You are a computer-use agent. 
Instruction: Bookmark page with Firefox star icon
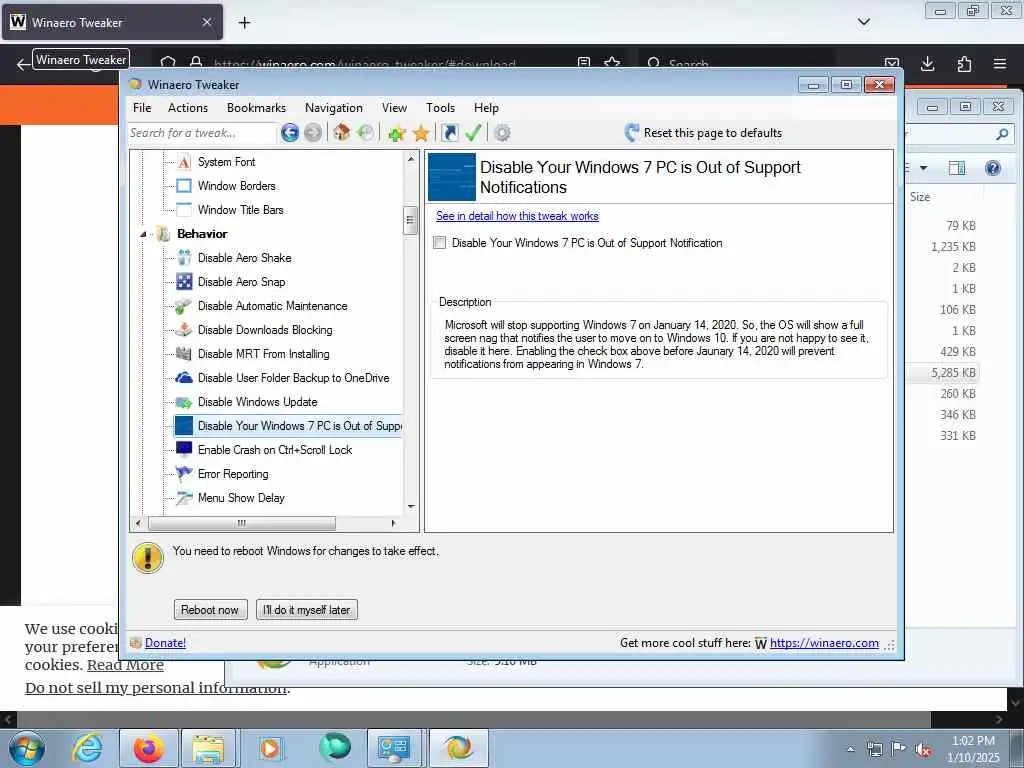click(x=612, y=63)
